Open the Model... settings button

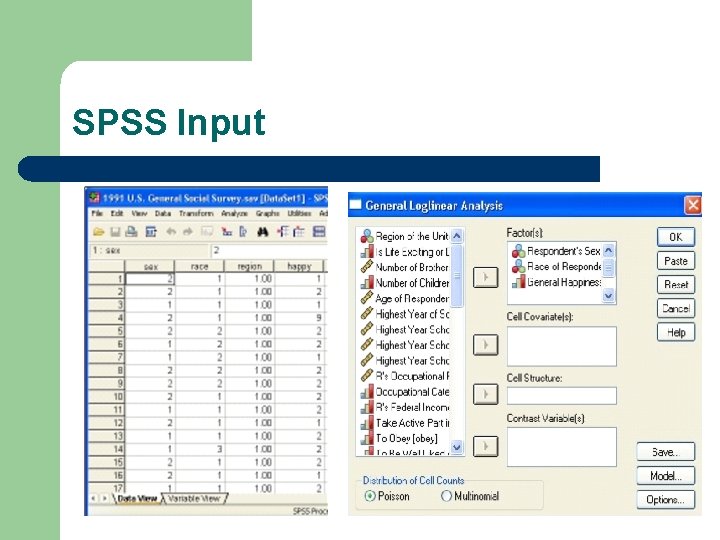click(666, 476)
